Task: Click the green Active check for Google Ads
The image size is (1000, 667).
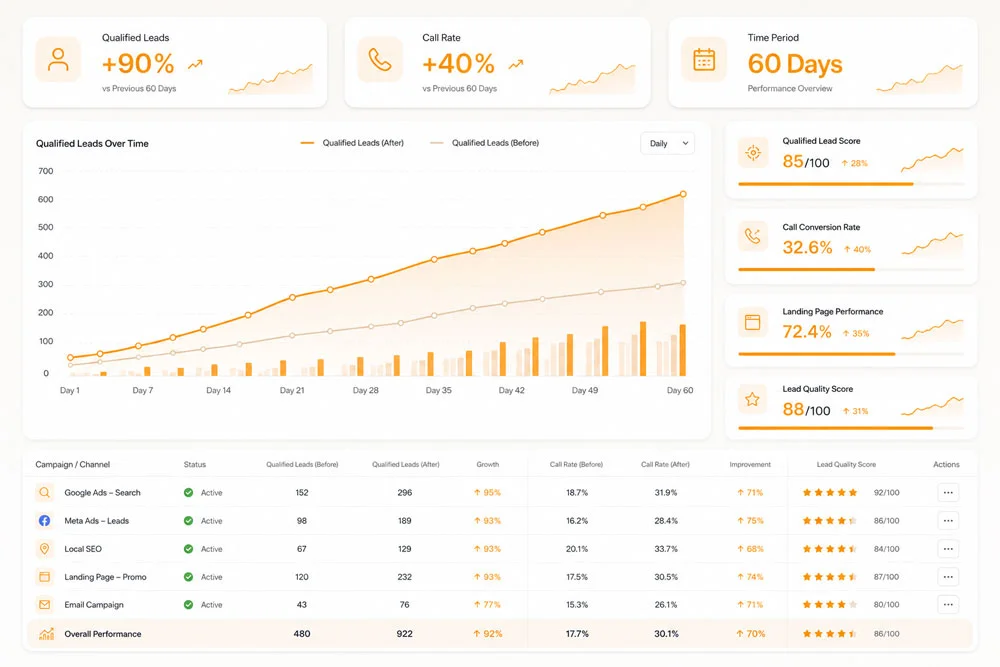Action: point(188,492)
